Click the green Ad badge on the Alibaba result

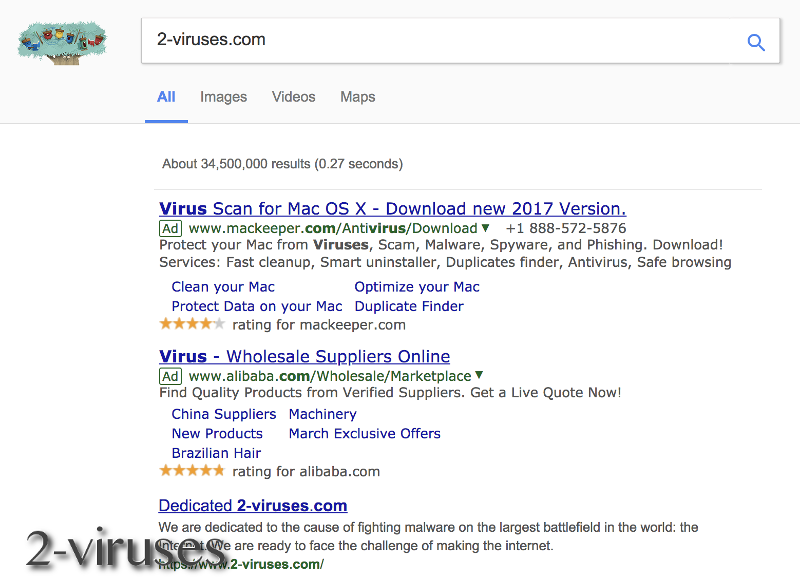pos(170,376)
